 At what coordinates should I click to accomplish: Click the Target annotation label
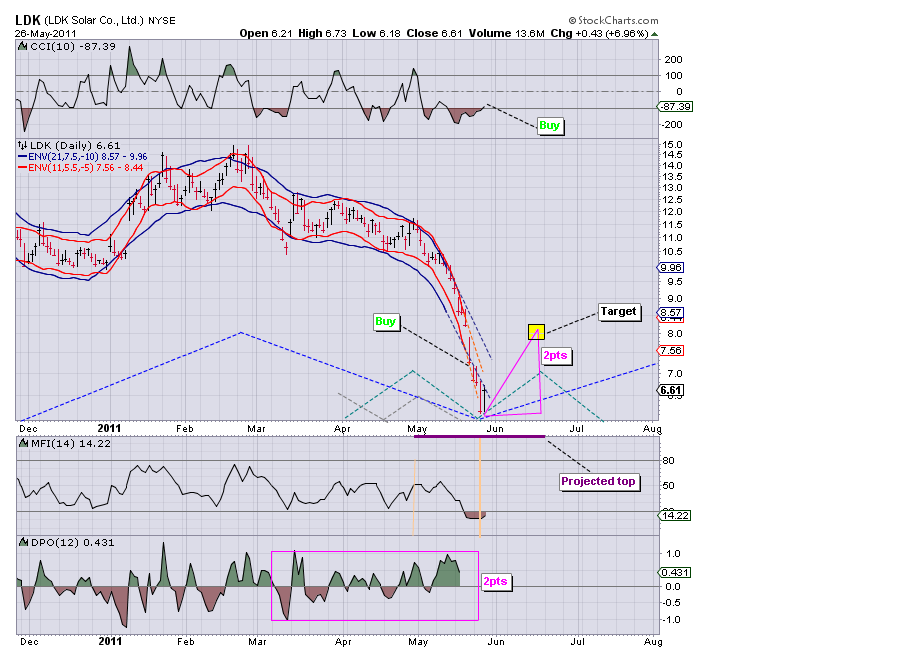click(x=619, y=311)
